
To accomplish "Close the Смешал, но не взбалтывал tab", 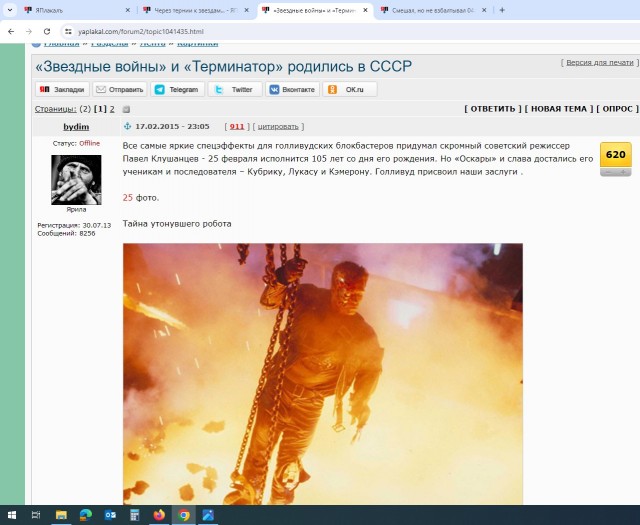I will (484, 10).
